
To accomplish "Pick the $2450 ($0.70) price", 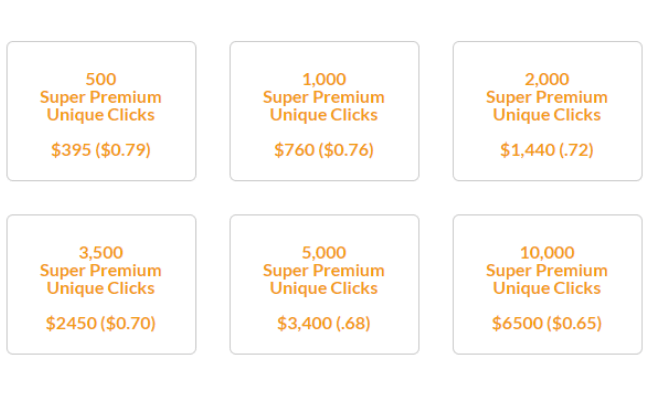I will pyautogui.click(x=101, y=323).
